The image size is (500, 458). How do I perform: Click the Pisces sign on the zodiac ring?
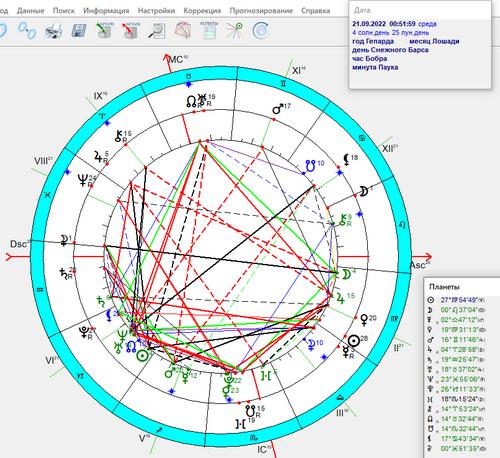point(47,195)
